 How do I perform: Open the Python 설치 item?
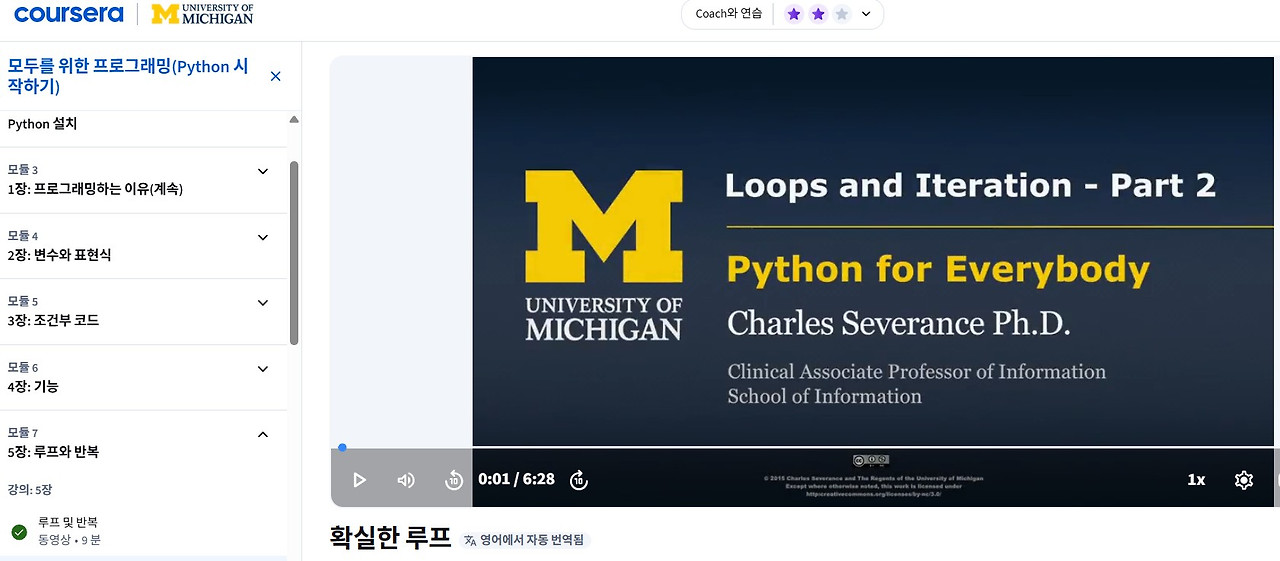42,124
